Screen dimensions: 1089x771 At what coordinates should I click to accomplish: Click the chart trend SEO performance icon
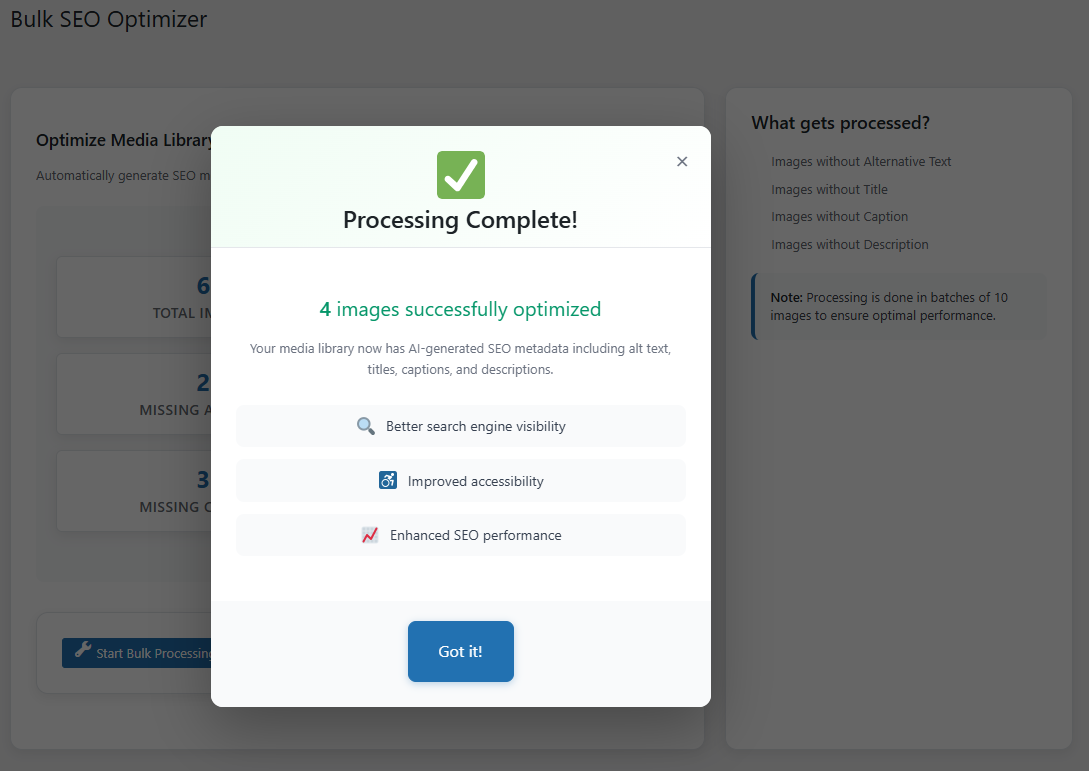pyautogui.click(x=370, y=535)
